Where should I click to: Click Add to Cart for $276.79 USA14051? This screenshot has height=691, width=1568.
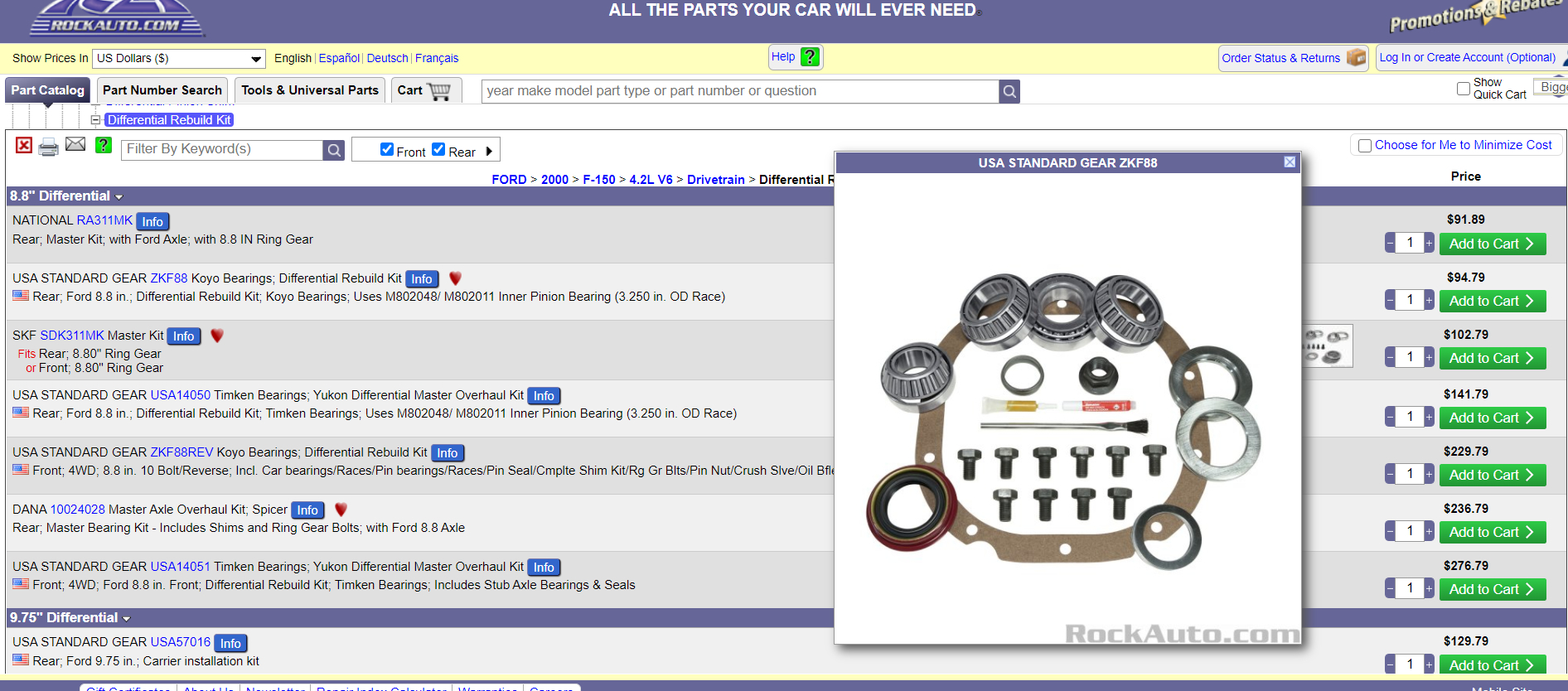(1493, 589)
